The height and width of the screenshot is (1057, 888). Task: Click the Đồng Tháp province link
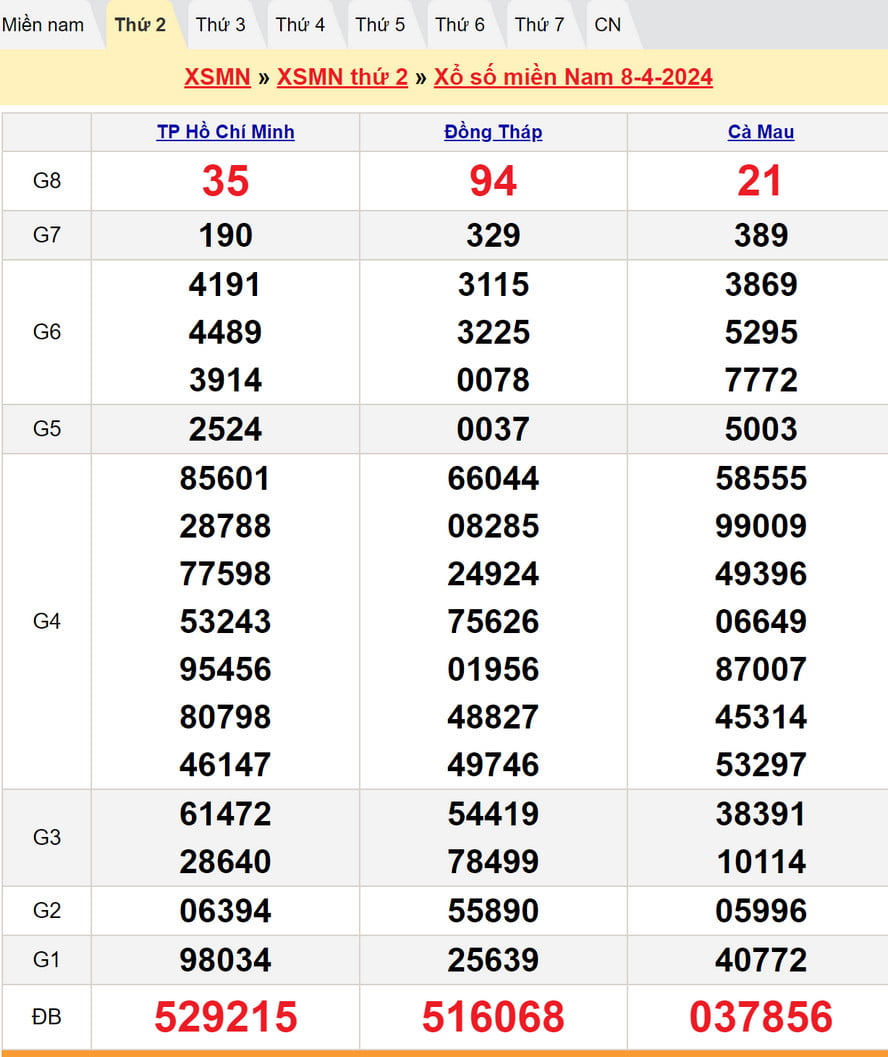pos(493,132)
